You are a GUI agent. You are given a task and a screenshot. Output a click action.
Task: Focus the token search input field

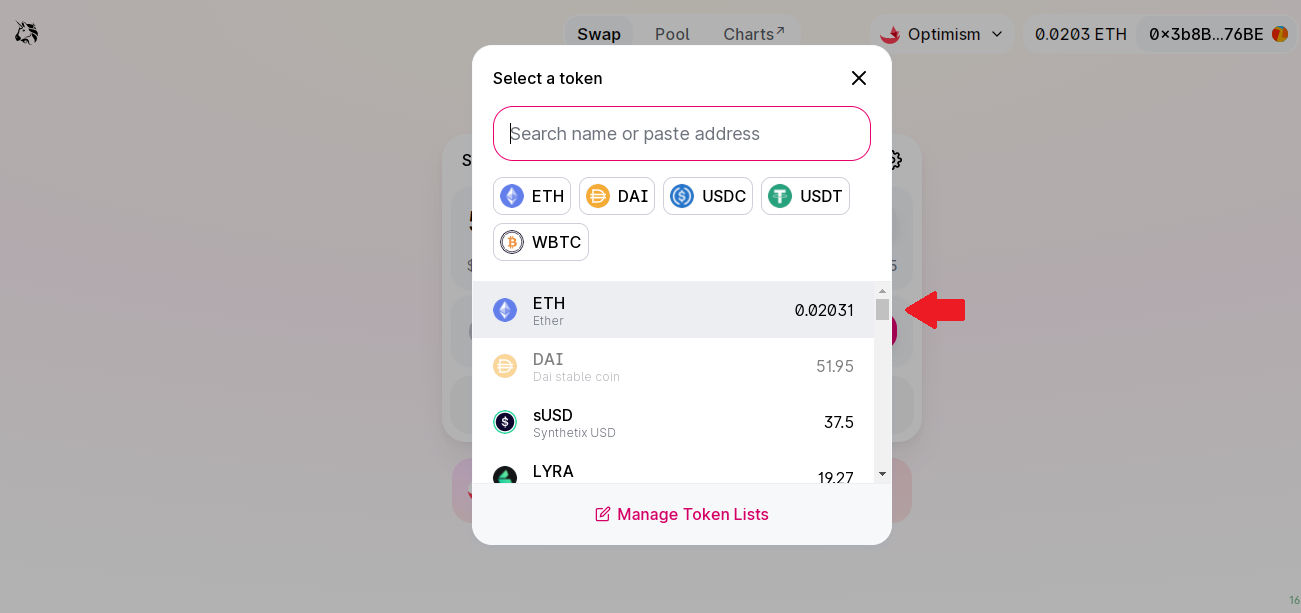[x=682, y=133]
